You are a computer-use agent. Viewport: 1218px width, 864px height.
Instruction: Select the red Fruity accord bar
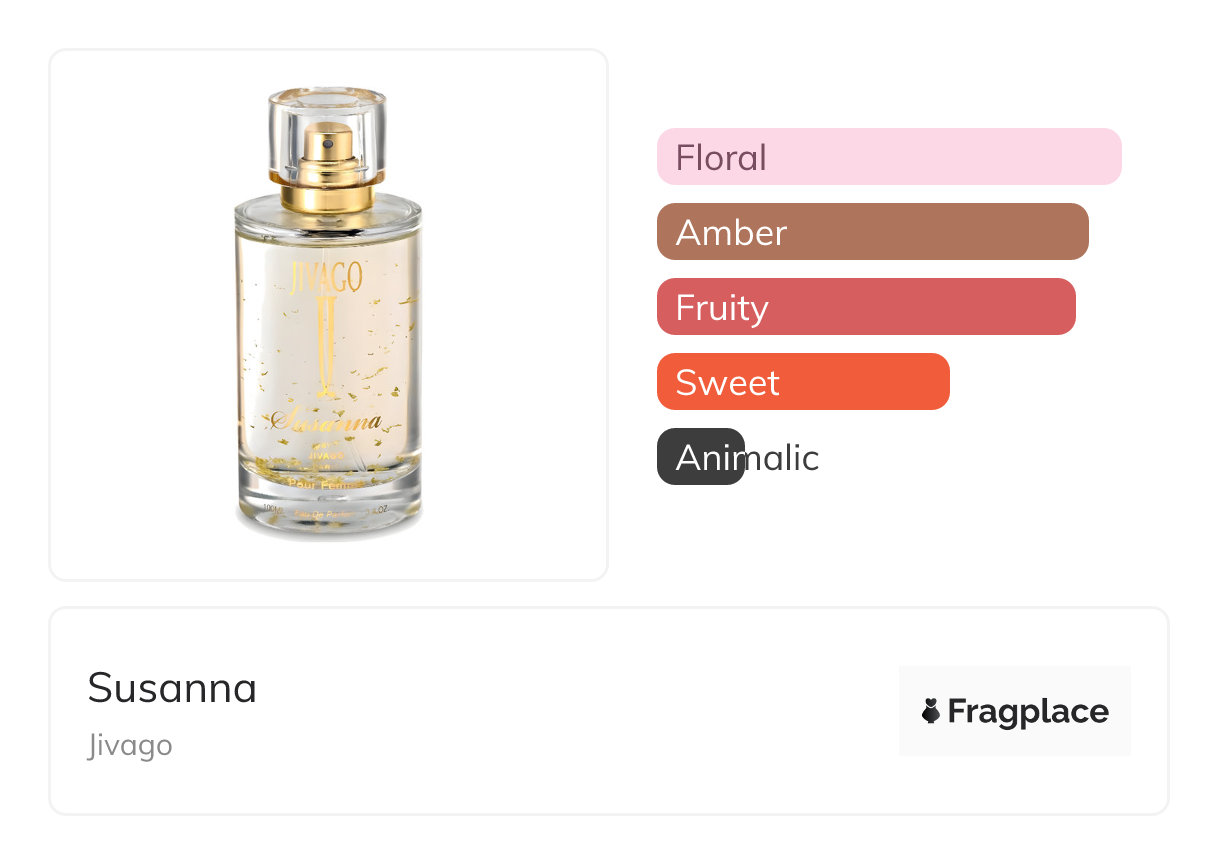(866, 307)
